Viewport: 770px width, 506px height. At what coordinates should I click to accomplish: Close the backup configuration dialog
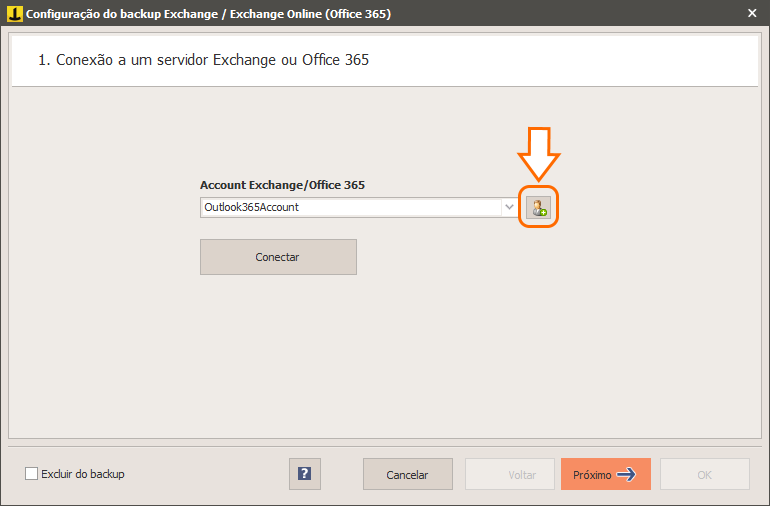[752, 13]
